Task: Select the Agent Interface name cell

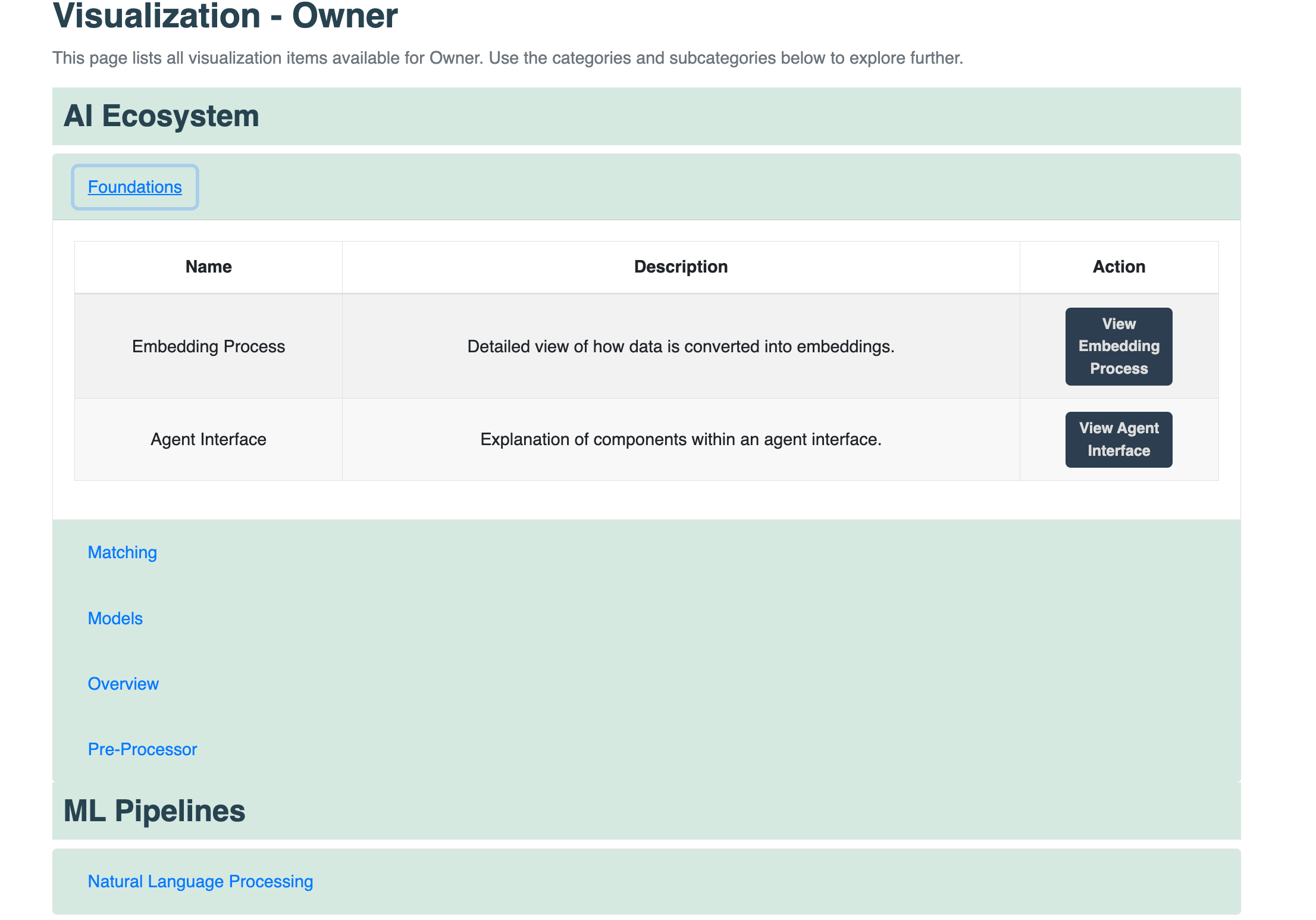Action: click(208, 439)
